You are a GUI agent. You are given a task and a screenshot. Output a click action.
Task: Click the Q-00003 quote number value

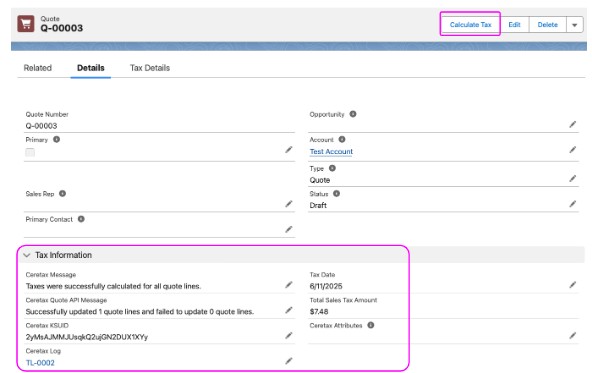[x=41, y=126]
